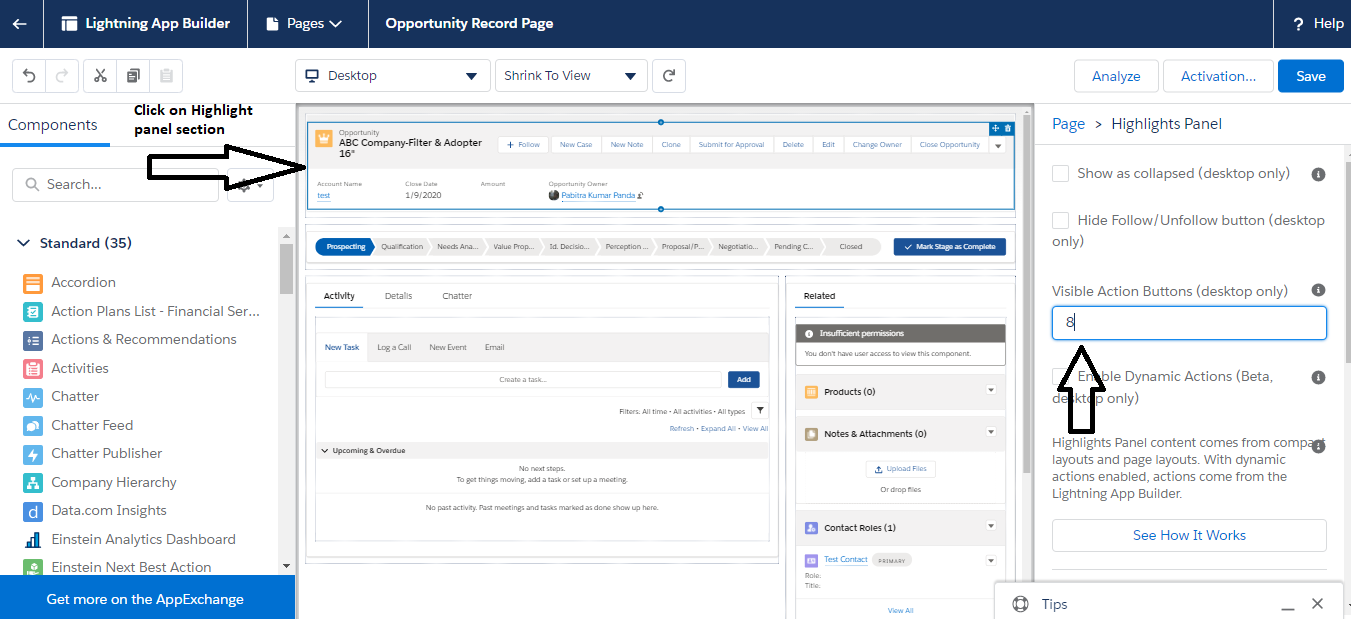Image resolution: width=1351 pixels, height=619 pixels.
Task: Open the Pages dropdown in the header
Action: (x=307, y=22)
